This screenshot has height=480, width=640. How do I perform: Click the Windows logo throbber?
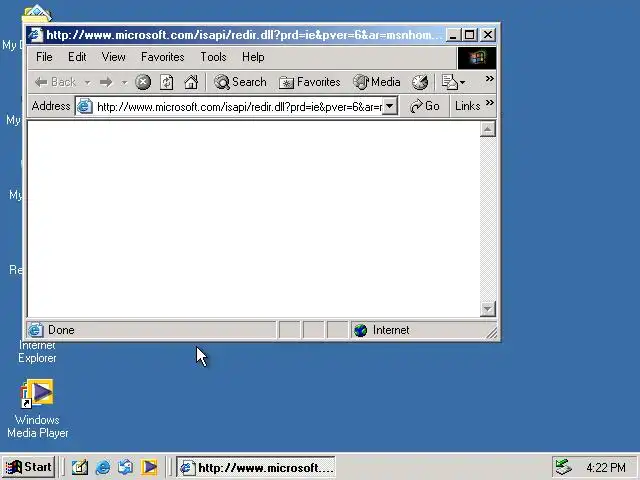477,58
